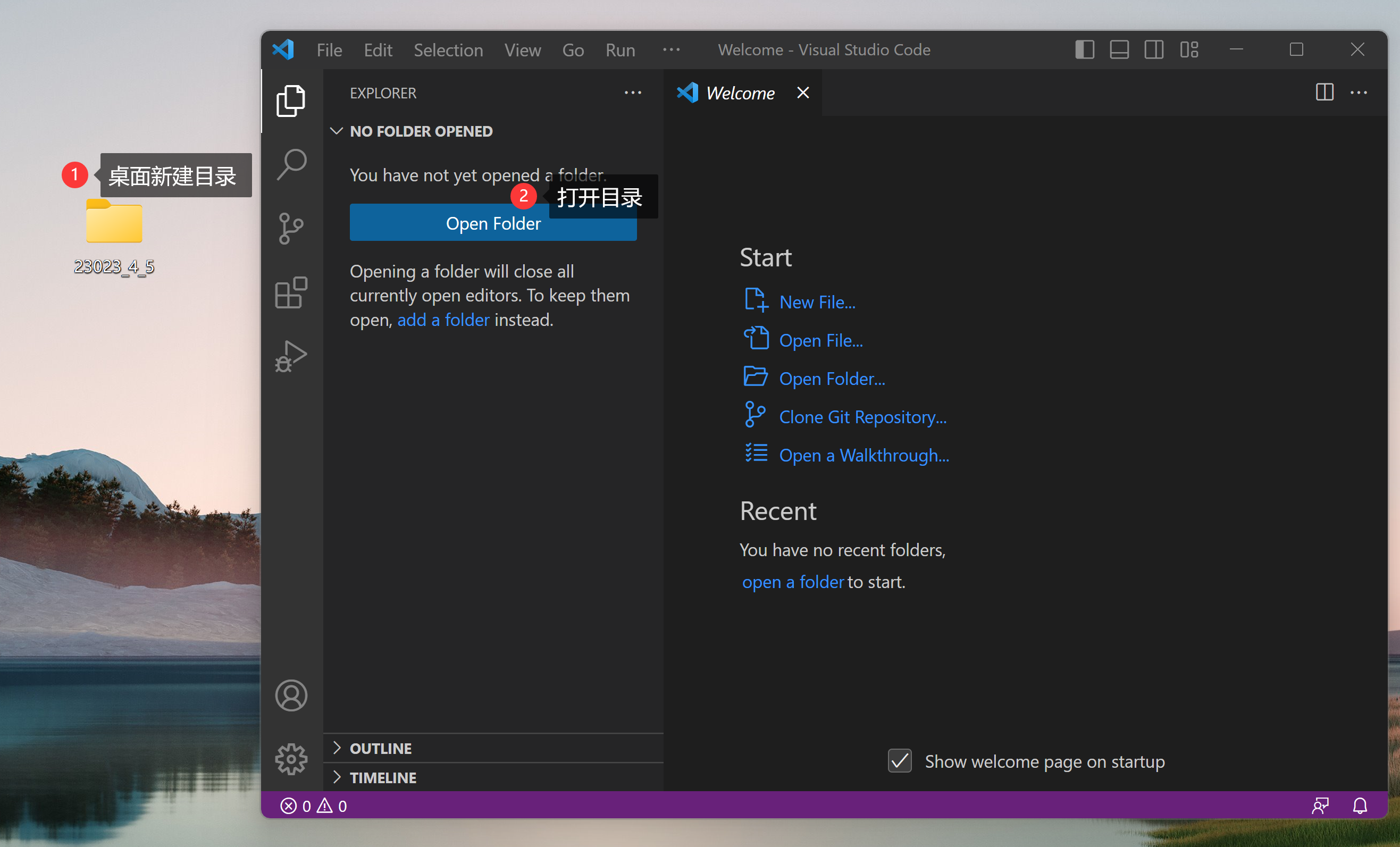Image resolution: width=1400 pixels, height=847 pixels.
Task: Open the Extensions view
Action: click(291, 292)
